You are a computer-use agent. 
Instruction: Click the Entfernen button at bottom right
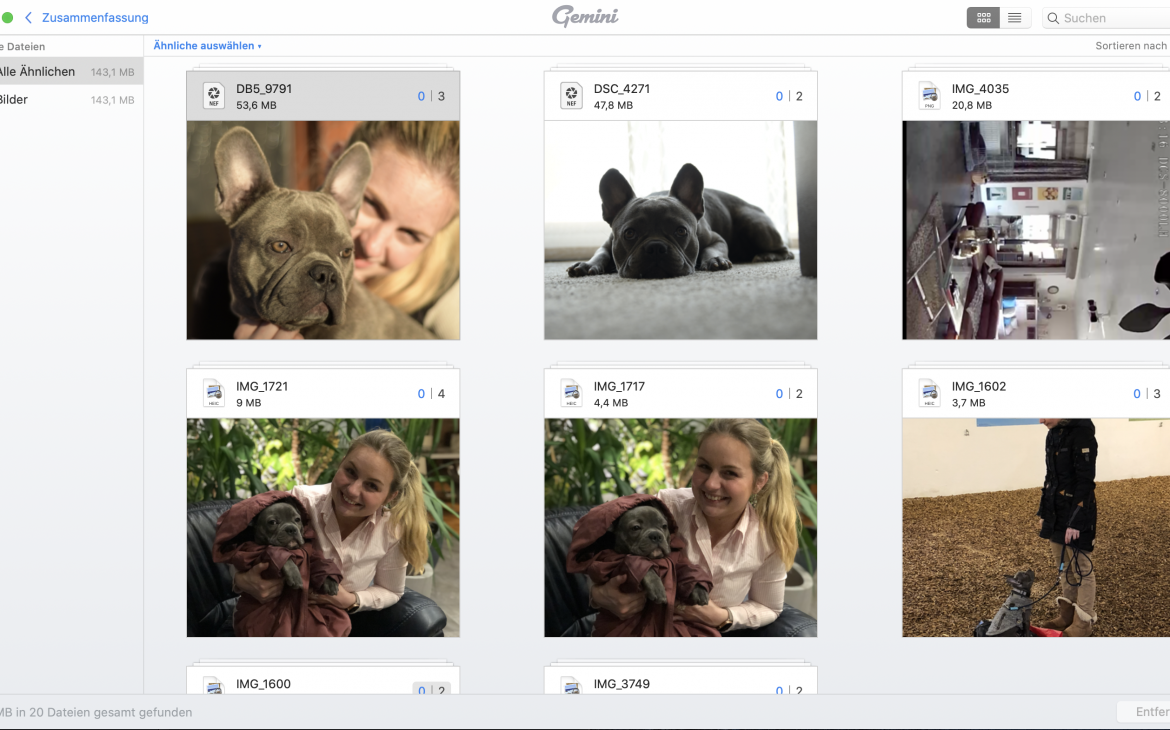tap(1144, 712)
